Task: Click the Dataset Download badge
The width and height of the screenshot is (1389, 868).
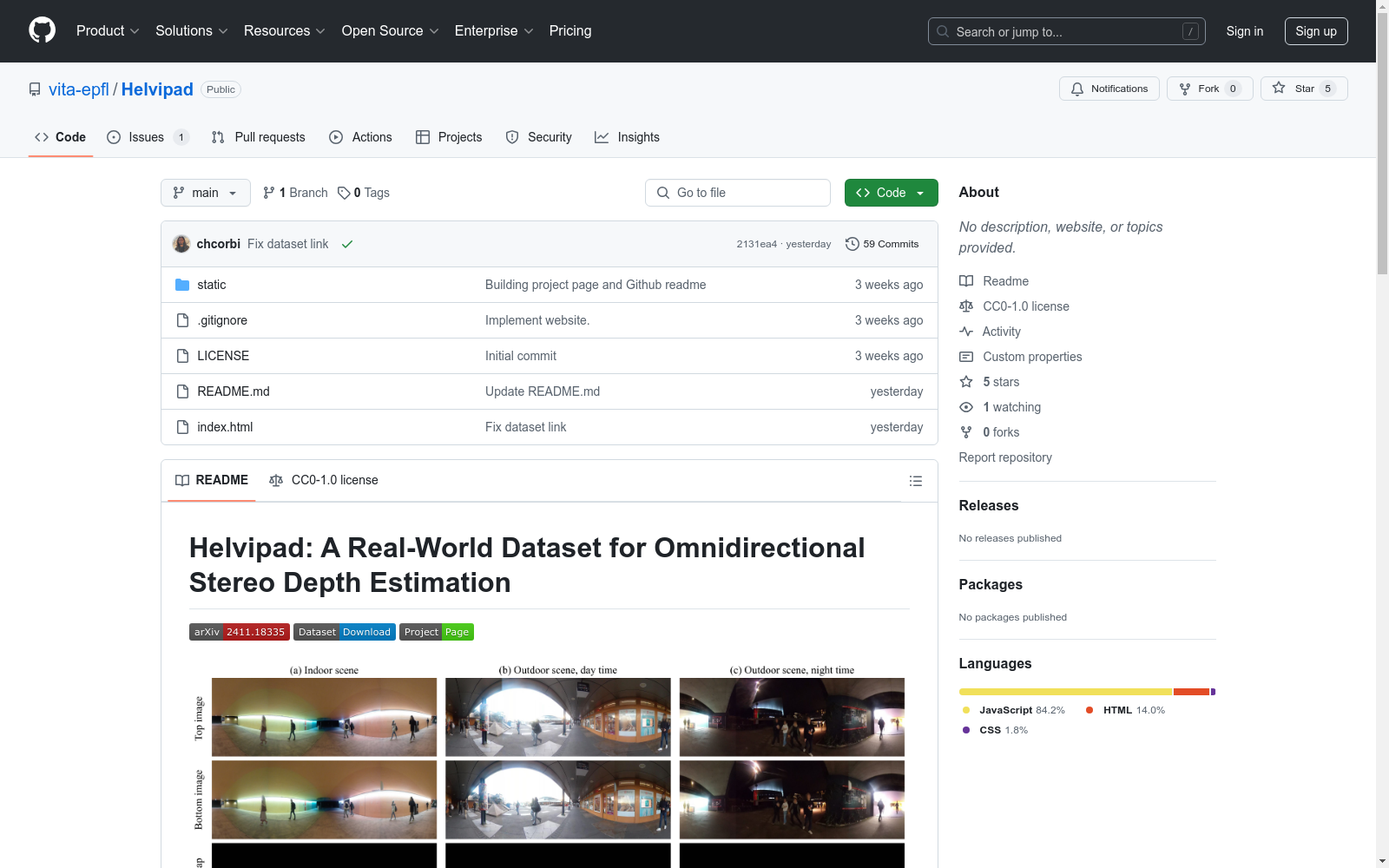Action: click(345, 632)
